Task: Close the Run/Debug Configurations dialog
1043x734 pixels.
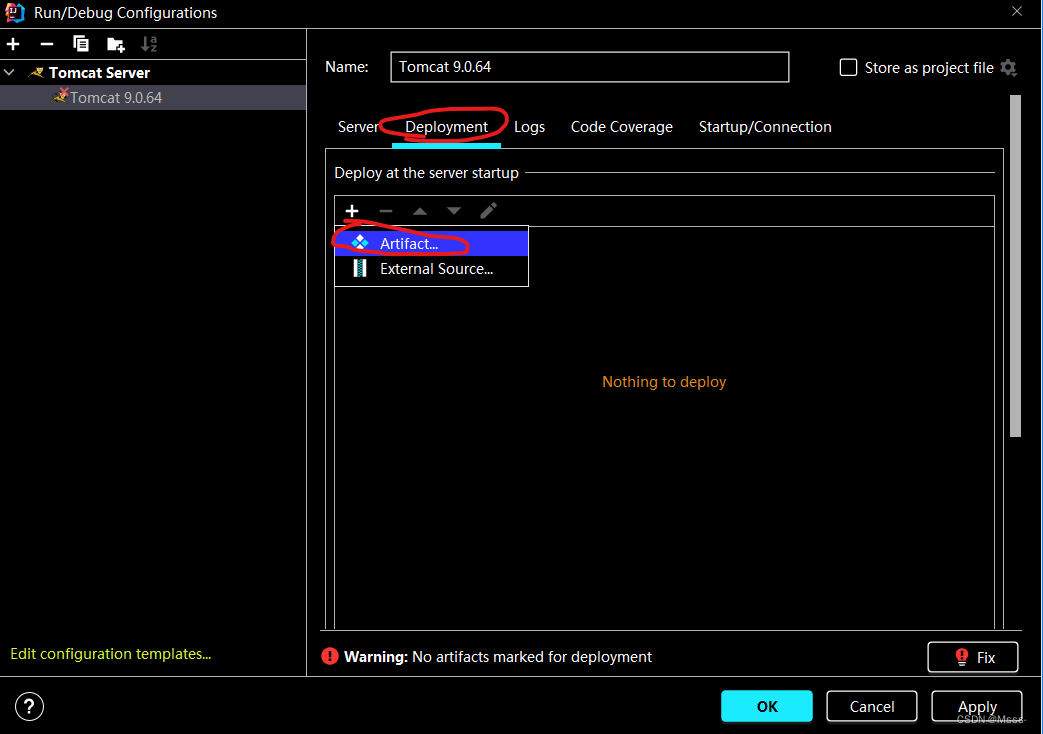Action: 1016,11
